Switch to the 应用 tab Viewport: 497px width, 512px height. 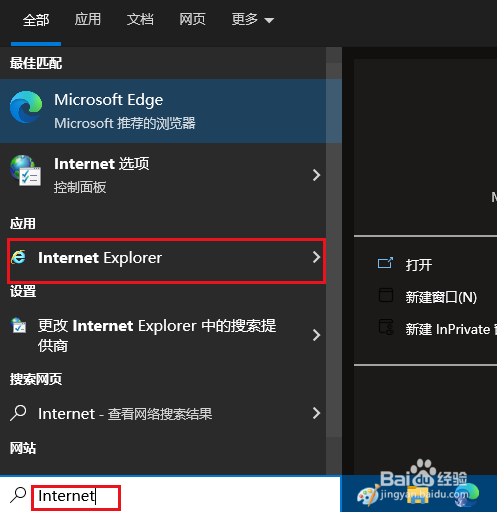click(87, 19)
